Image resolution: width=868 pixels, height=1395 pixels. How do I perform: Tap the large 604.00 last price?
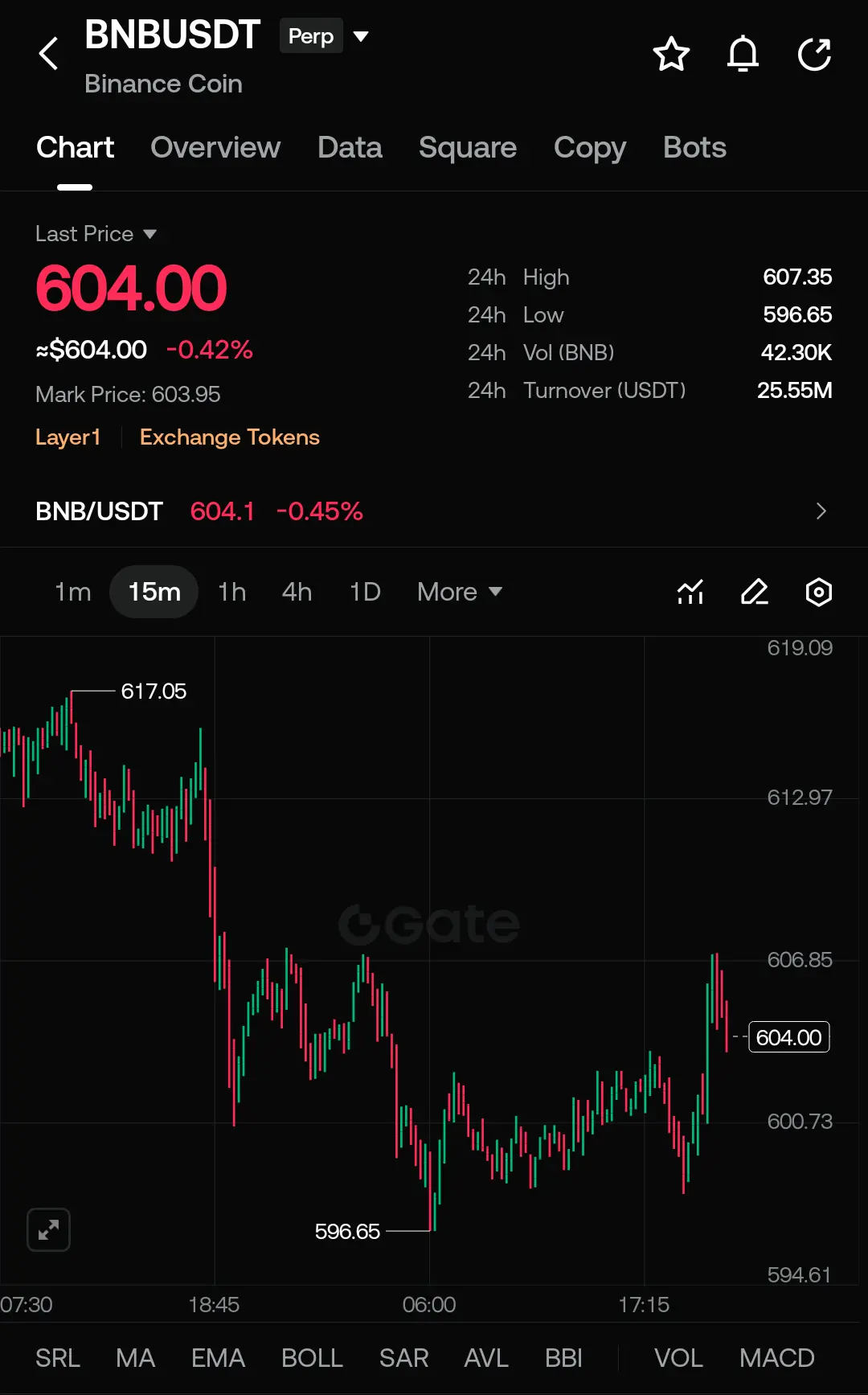(x=131, y=289)
